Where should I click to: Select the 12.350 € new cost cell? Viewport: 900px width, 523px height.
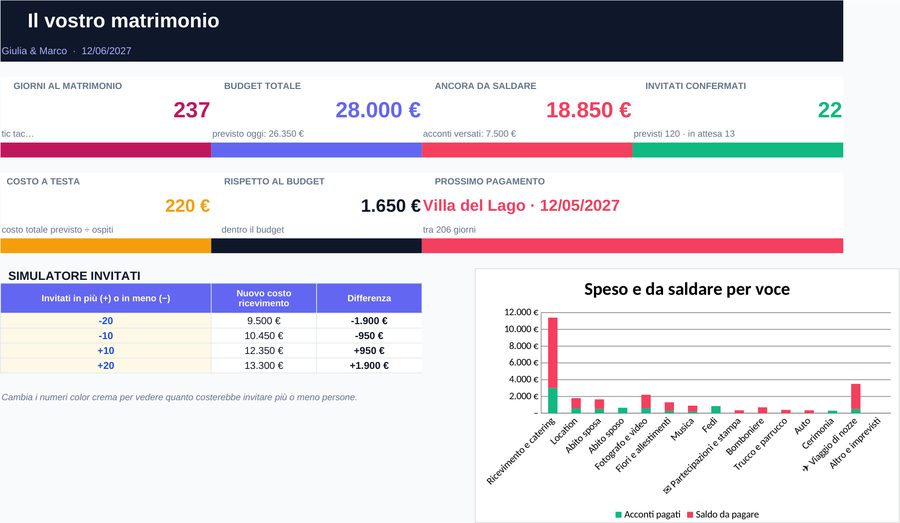(263, 351)
